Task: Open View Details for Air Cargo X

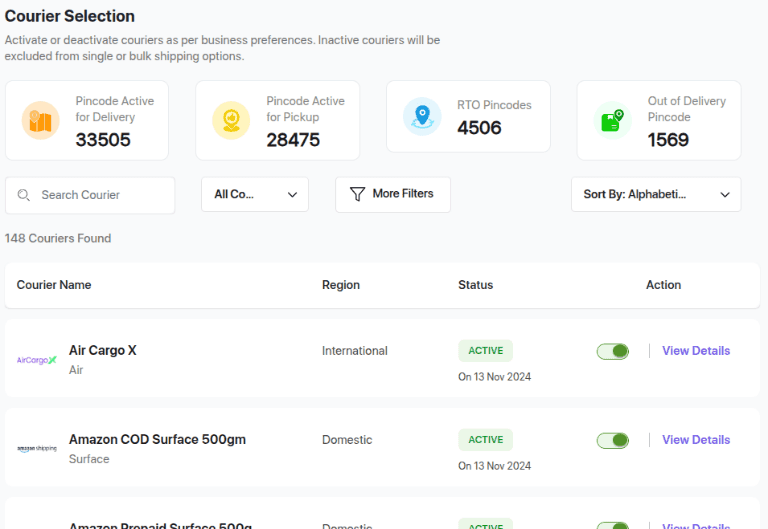Action: coord(696,351)
